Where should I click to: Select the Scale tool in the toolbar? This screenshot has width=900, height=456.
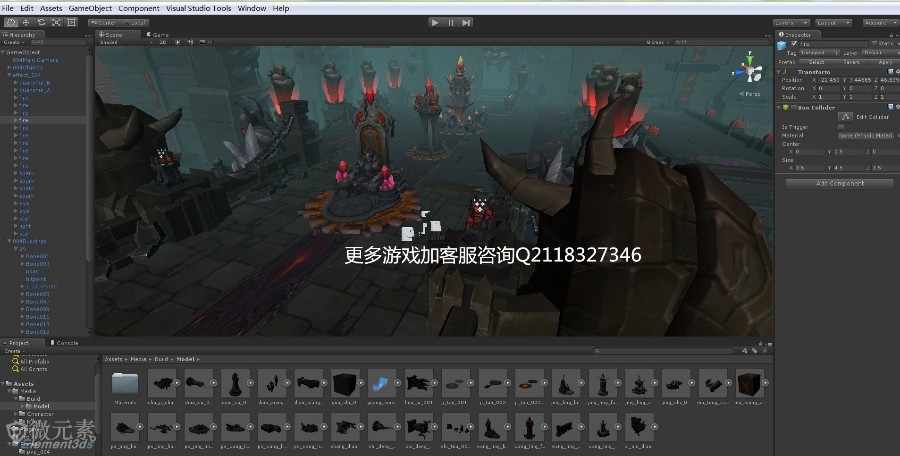coord(56,22)
